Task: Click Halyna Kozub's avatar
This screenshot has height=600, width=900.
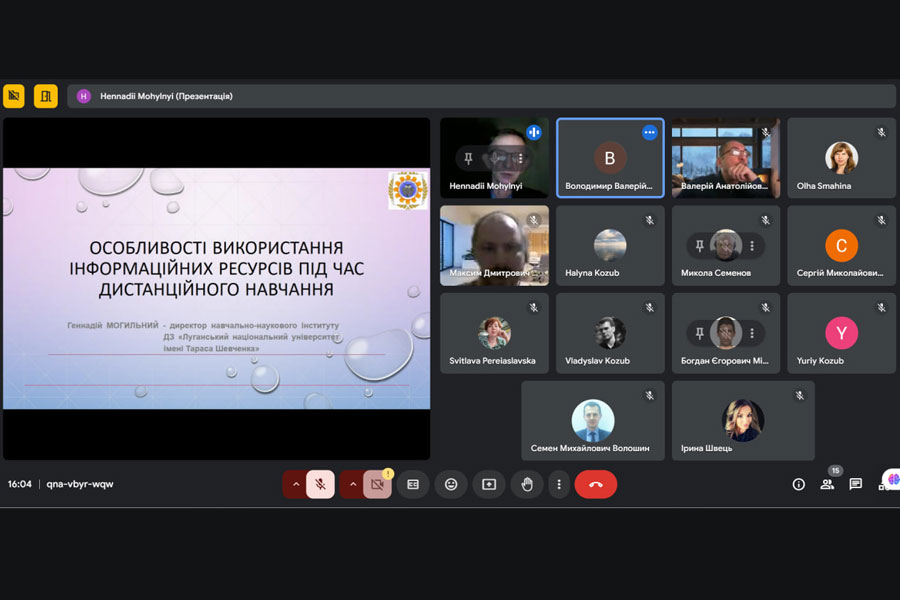Action: (610, 245)
